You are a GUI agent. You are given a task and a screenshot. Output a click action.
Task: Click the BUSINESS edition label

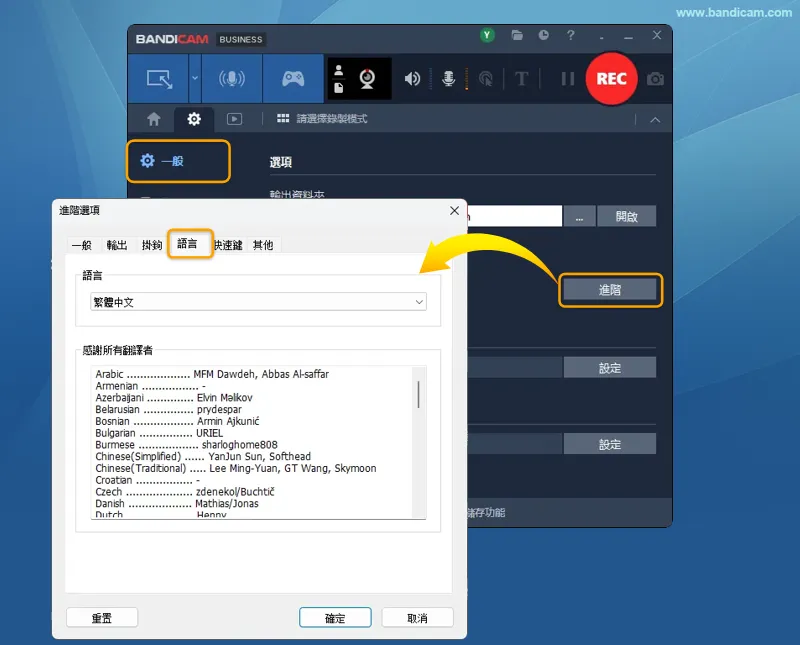tap(241, 39)
